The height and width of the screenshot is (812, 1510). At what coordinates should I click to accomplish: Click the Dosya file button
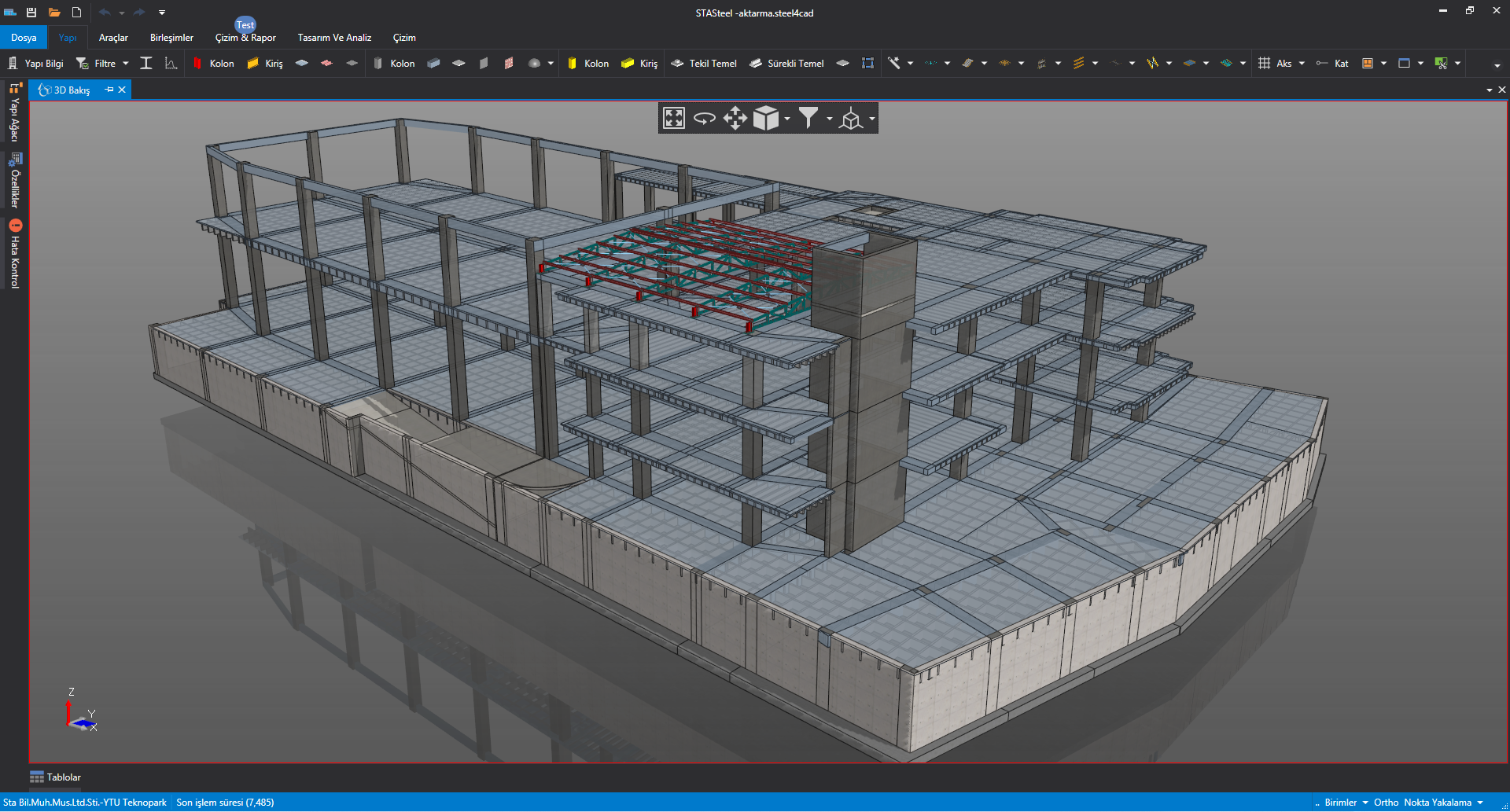[x=24, y=38]
